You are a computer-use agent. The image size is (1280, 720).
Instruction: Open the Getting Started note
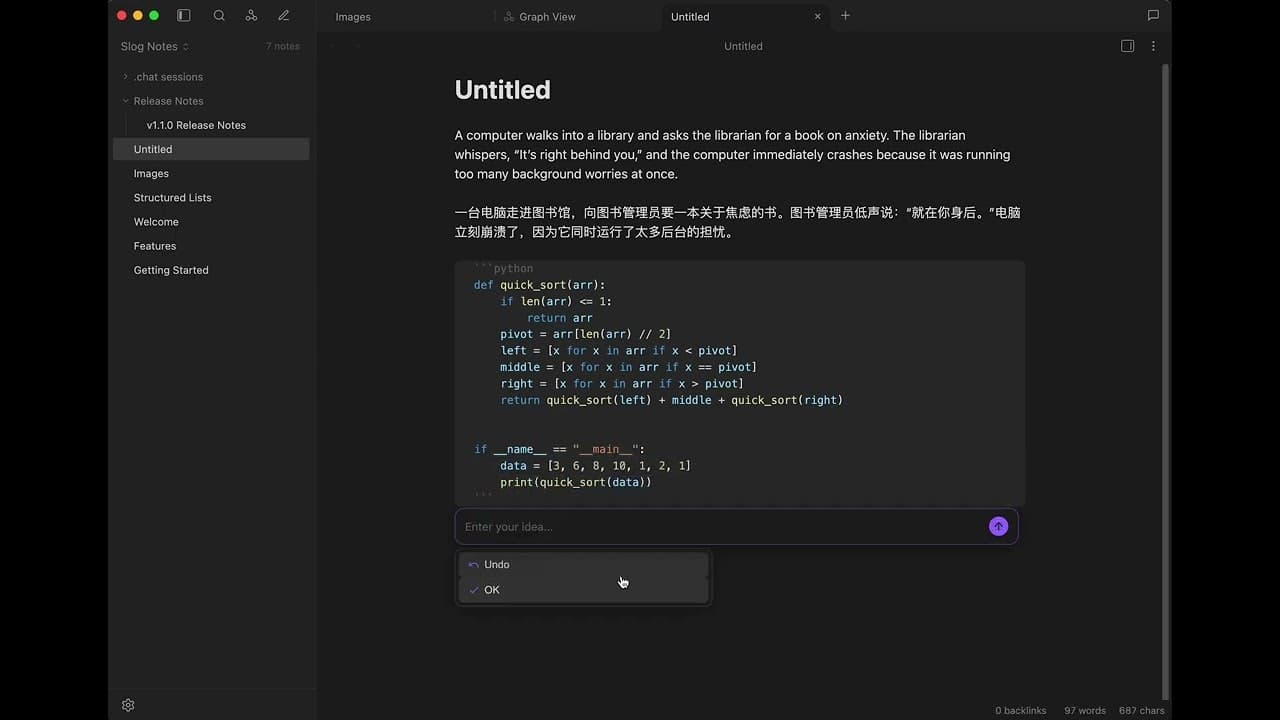[x=171, y=270]
